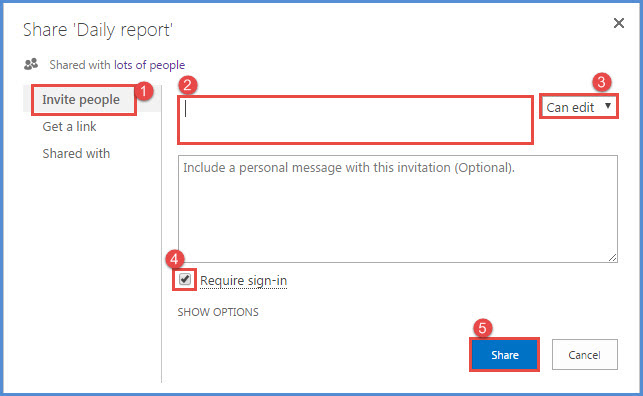
Task: Click the red number 1 badge
Action: 144,91
